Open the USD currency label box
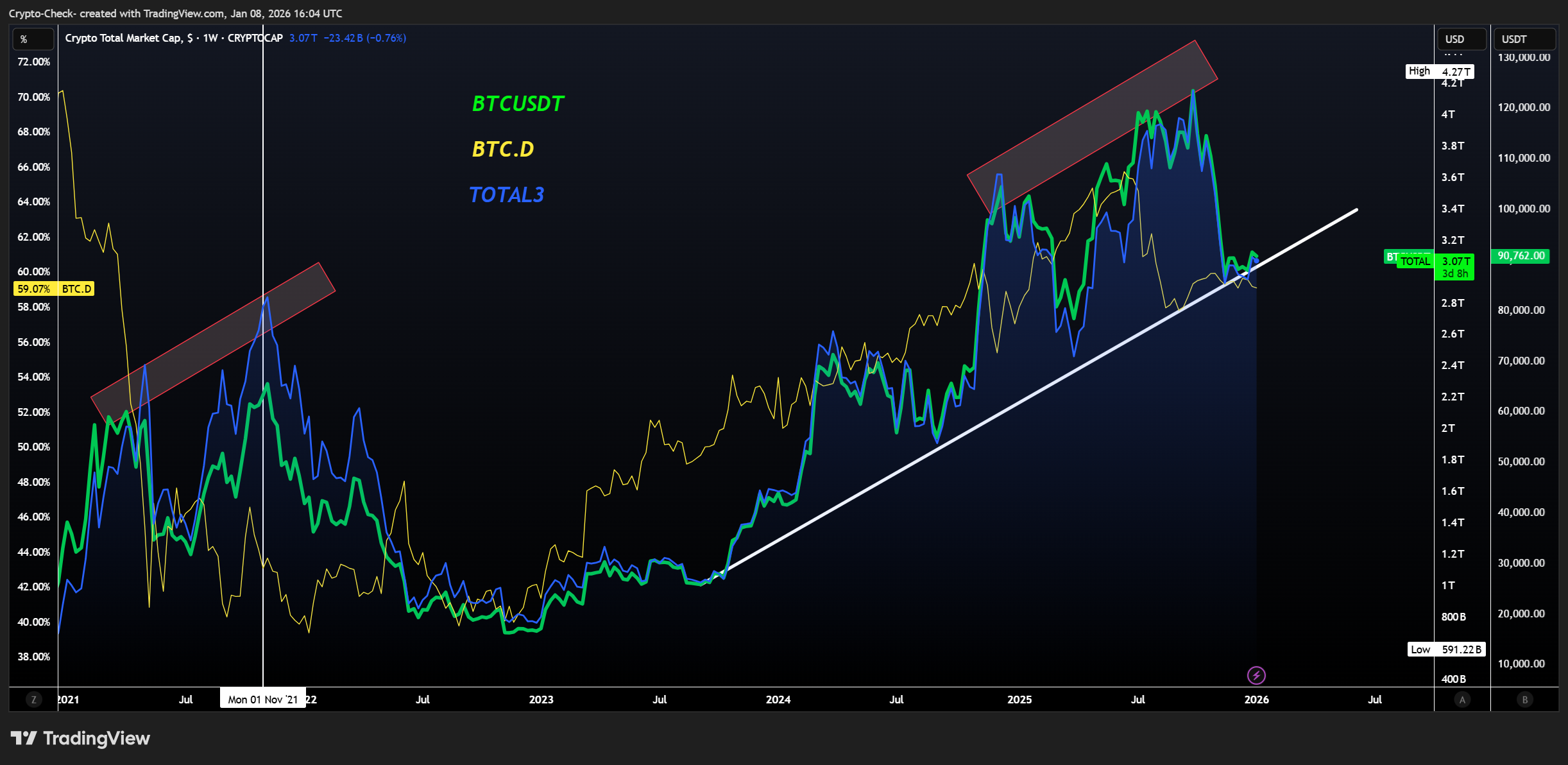The height and width of the screenshot is (765, 1568). [x=1461, y=39]
